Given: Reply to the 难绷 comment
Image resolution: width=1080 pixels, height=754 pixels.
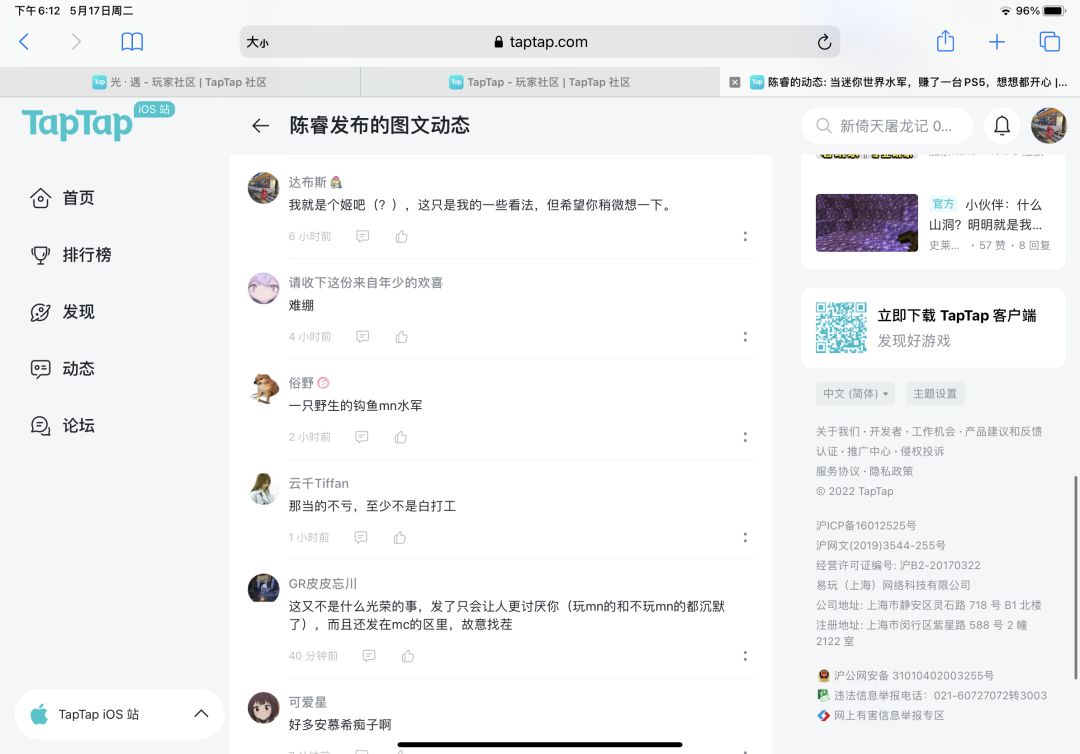Looking at the screenshot, I should click(362, 337).
